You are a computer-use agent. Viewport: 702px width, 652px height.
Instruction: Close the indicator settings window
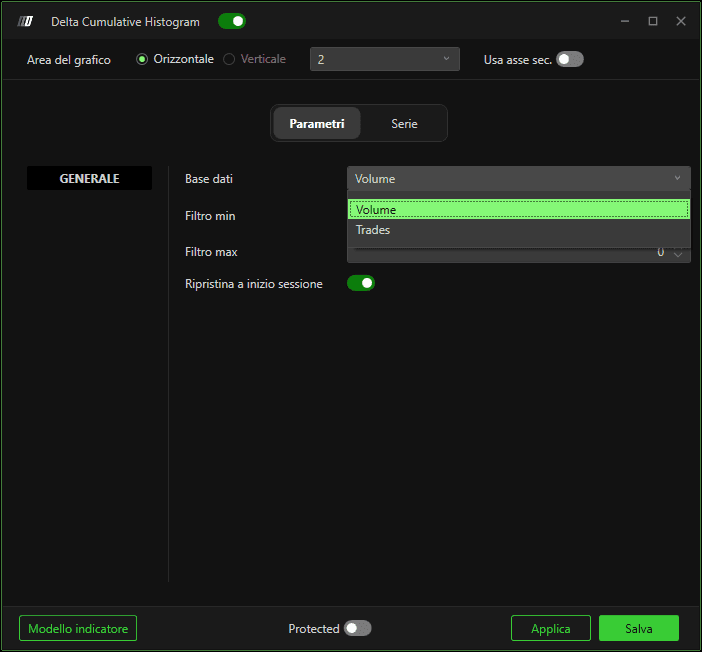pyautogui.click(x=681, y=21)
